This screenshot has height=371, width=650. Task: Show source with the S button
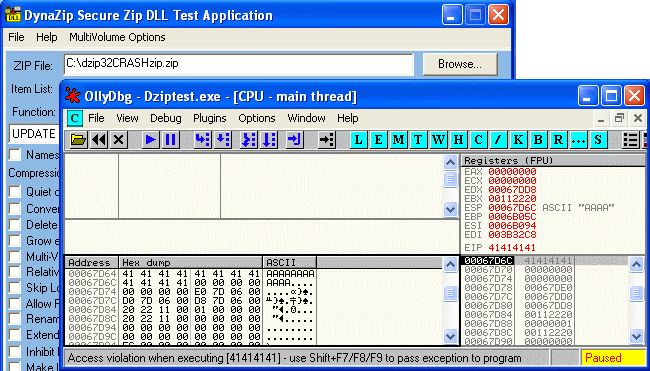[x=598, y=140]
